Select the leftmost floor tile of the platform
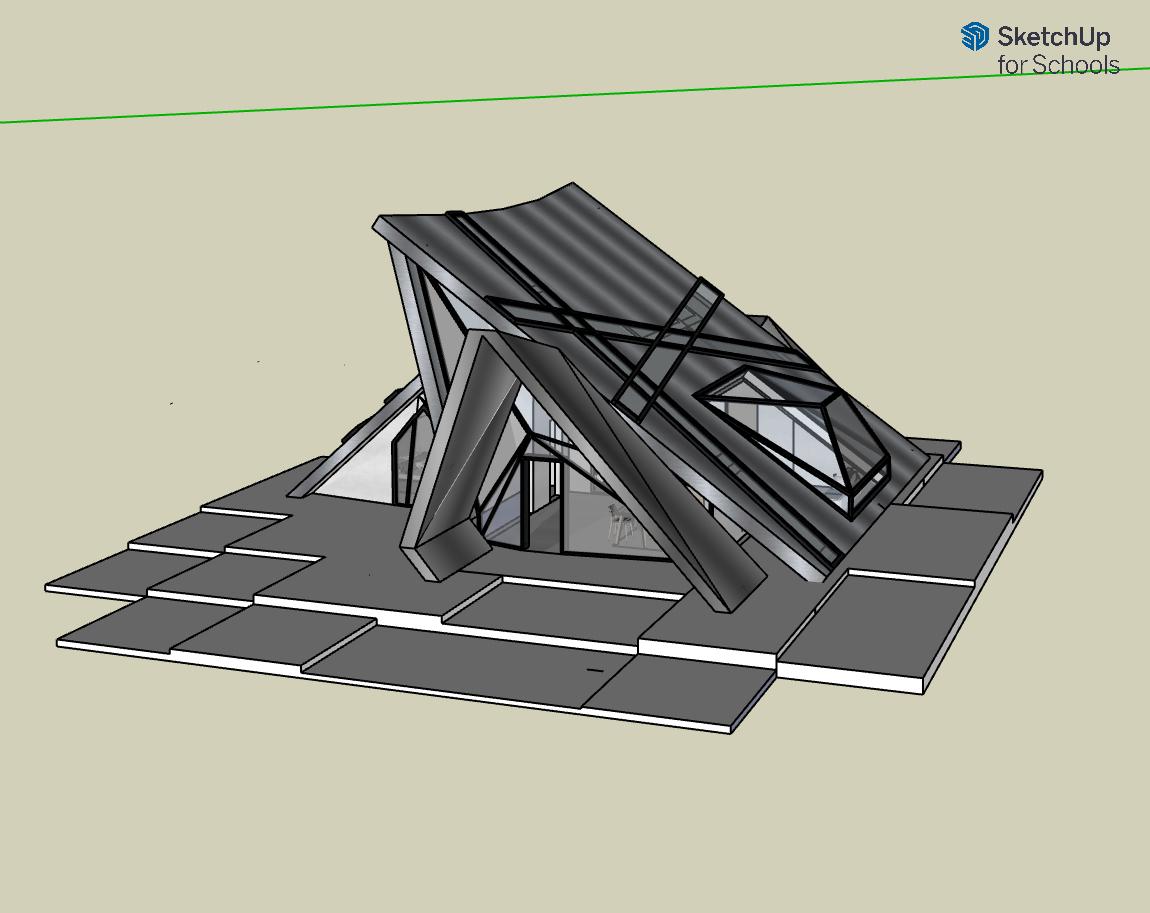 [x=95, y=578]
